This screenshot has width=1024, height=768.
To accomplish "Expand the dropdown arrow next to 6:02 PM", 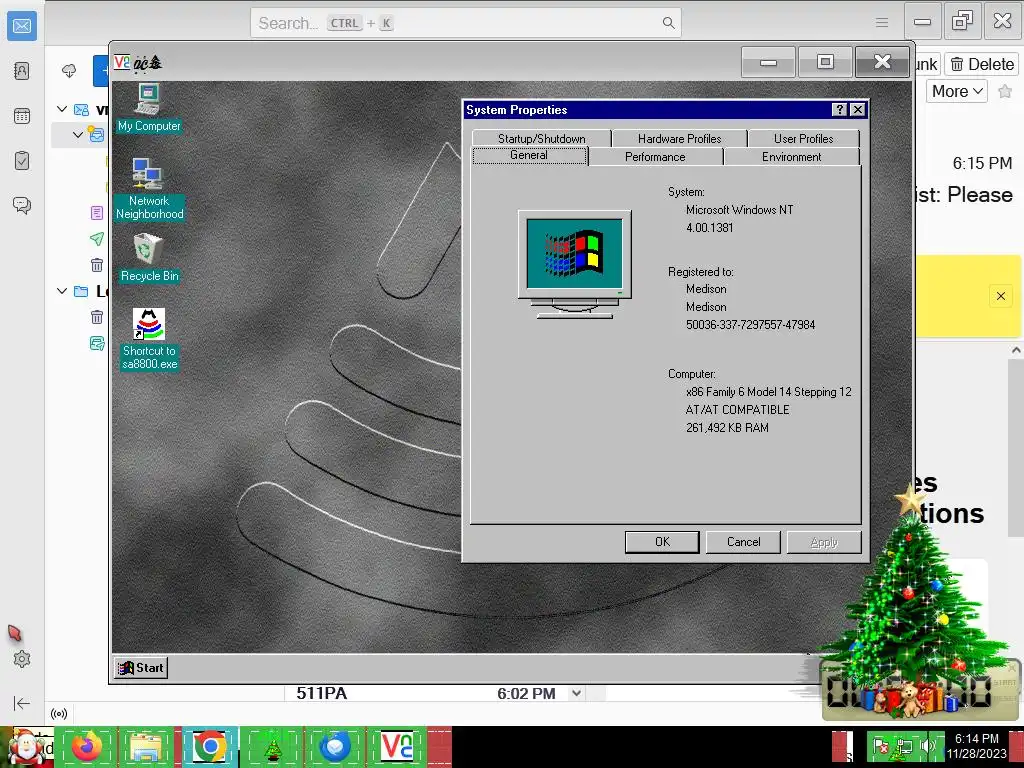I will point(576,694).
